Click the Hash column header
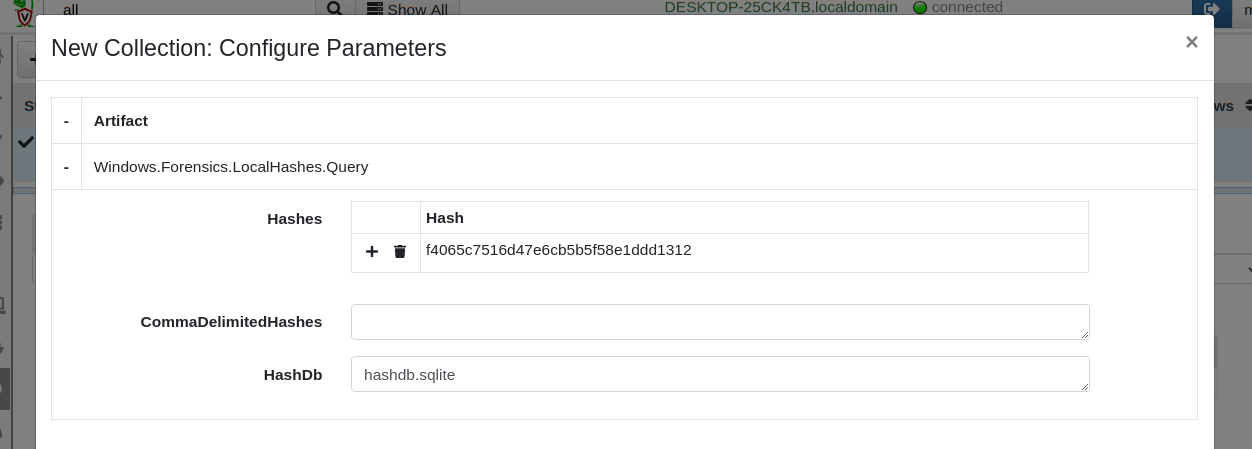Screen dimensions: 1252x449 tap(445, 218)
